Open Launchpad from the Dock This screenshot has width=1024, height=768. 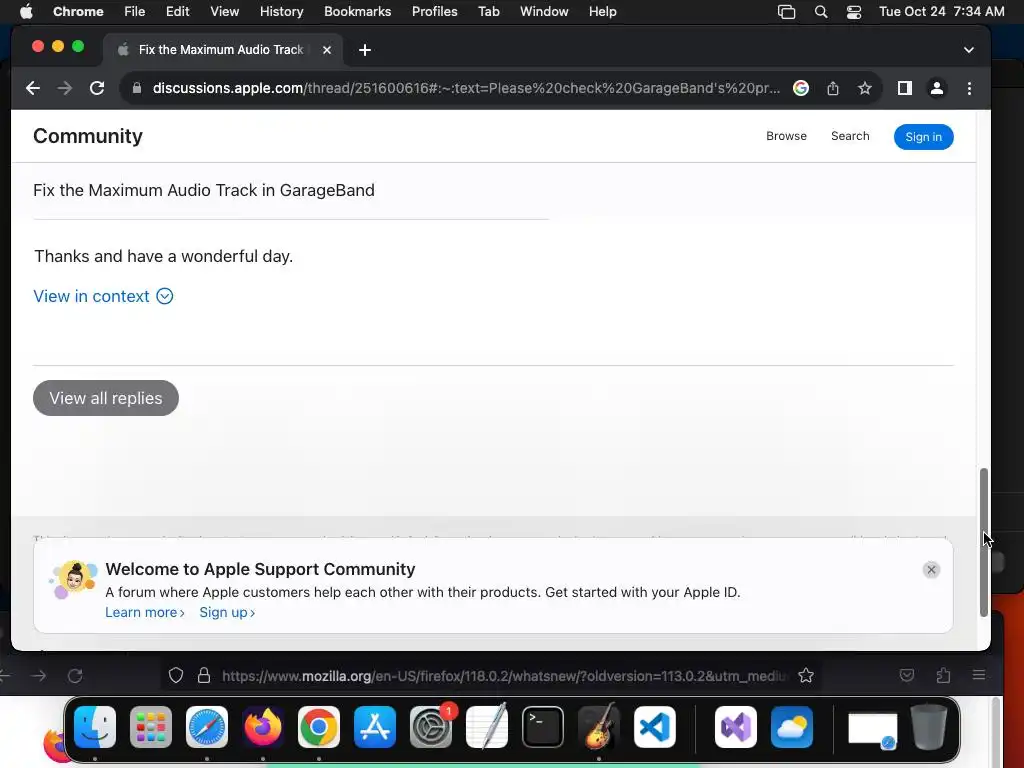(x=151, y=727)
